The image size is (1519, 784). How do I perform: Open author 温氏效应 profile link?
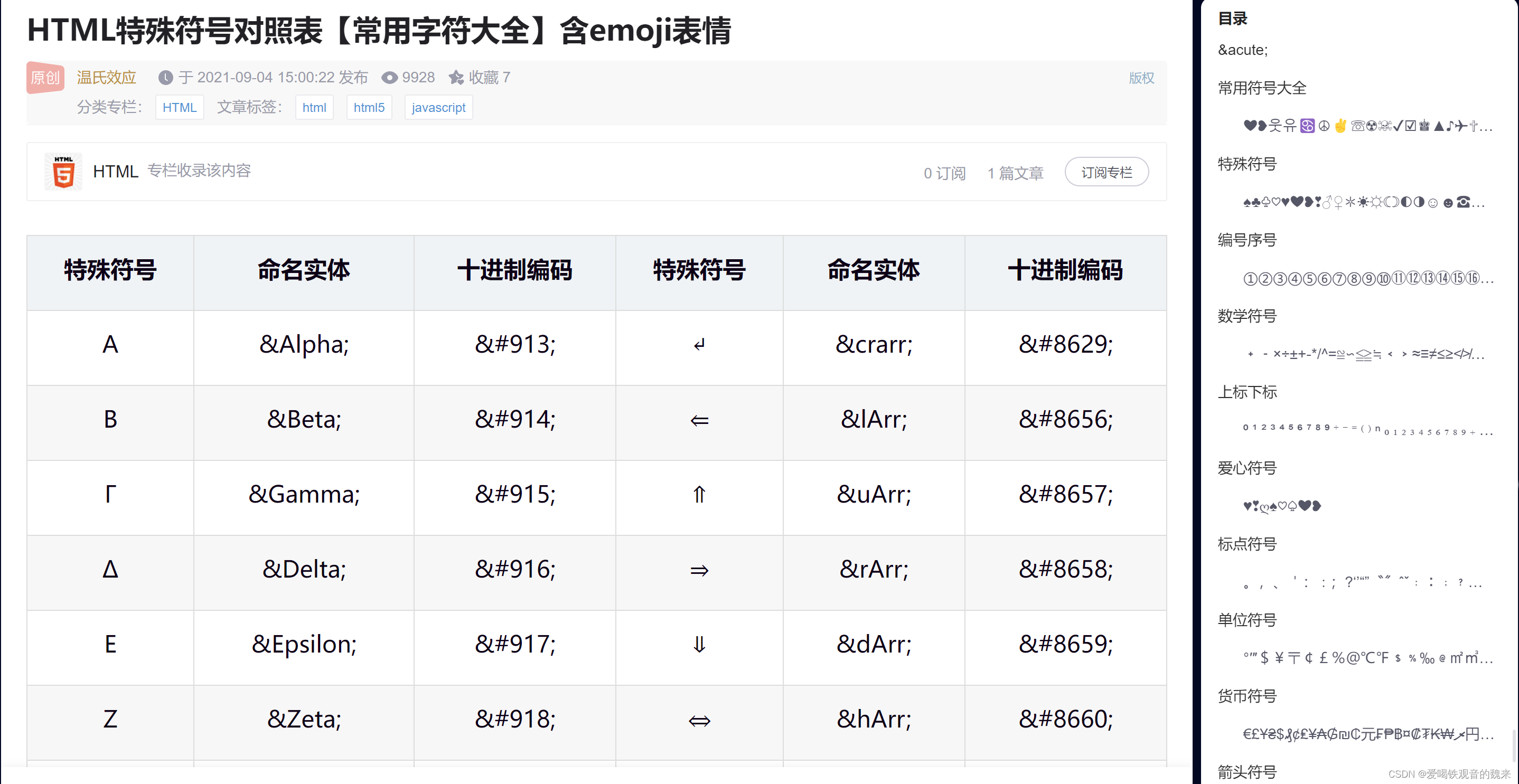click(x=107, y=77)
